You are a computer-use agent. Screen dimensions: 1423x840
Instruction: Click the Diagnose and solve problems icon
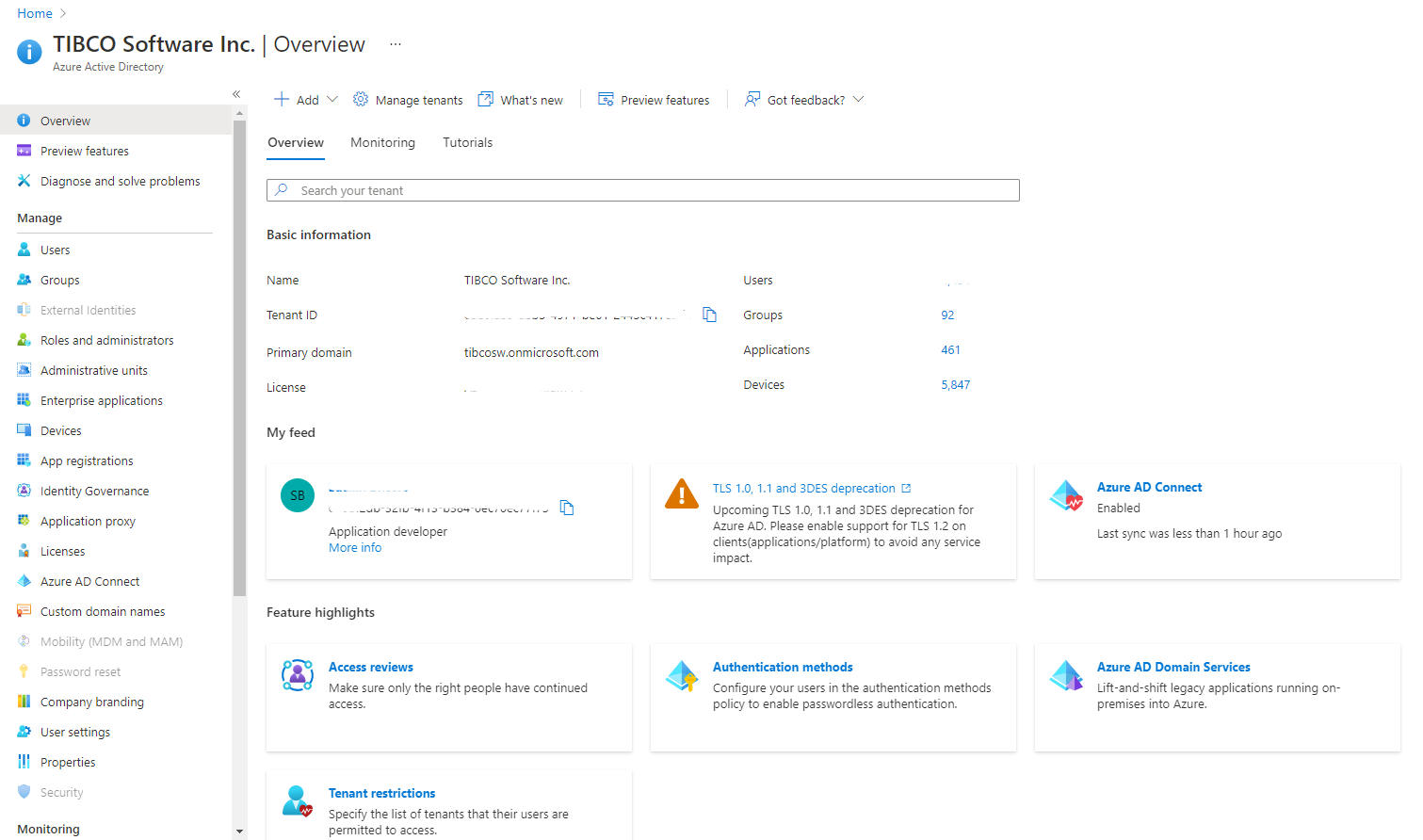[x=24, y=181]
